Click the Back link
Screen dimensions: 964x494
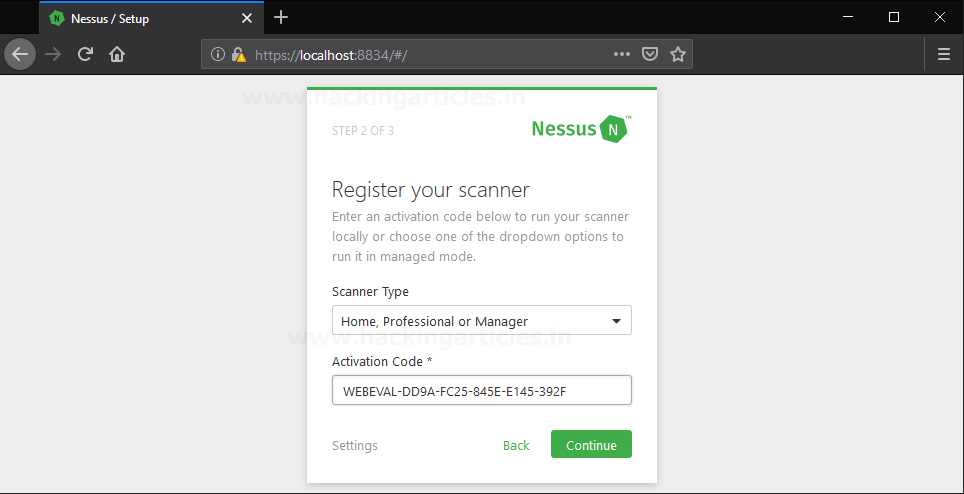point(516,445)
